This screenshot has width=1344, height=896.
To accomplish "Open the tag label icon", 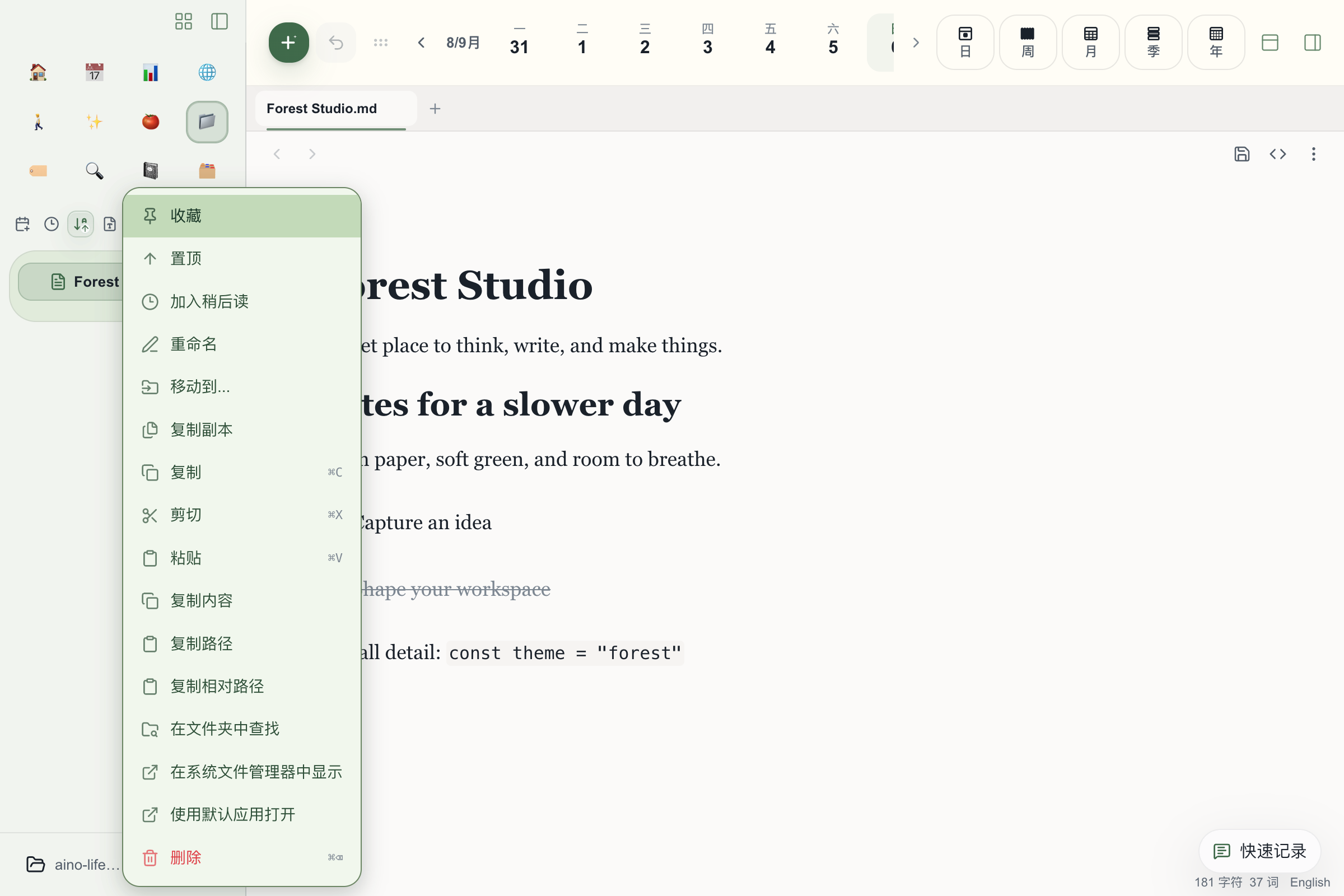I will 38,171.
